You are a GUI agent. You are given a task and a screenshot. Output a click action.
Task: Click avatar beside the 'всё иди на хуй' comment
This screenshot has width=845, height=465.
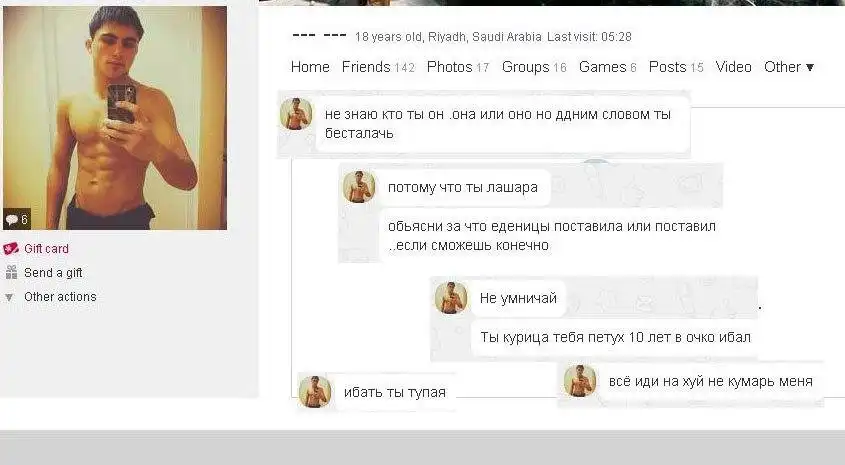coord(580,380)
